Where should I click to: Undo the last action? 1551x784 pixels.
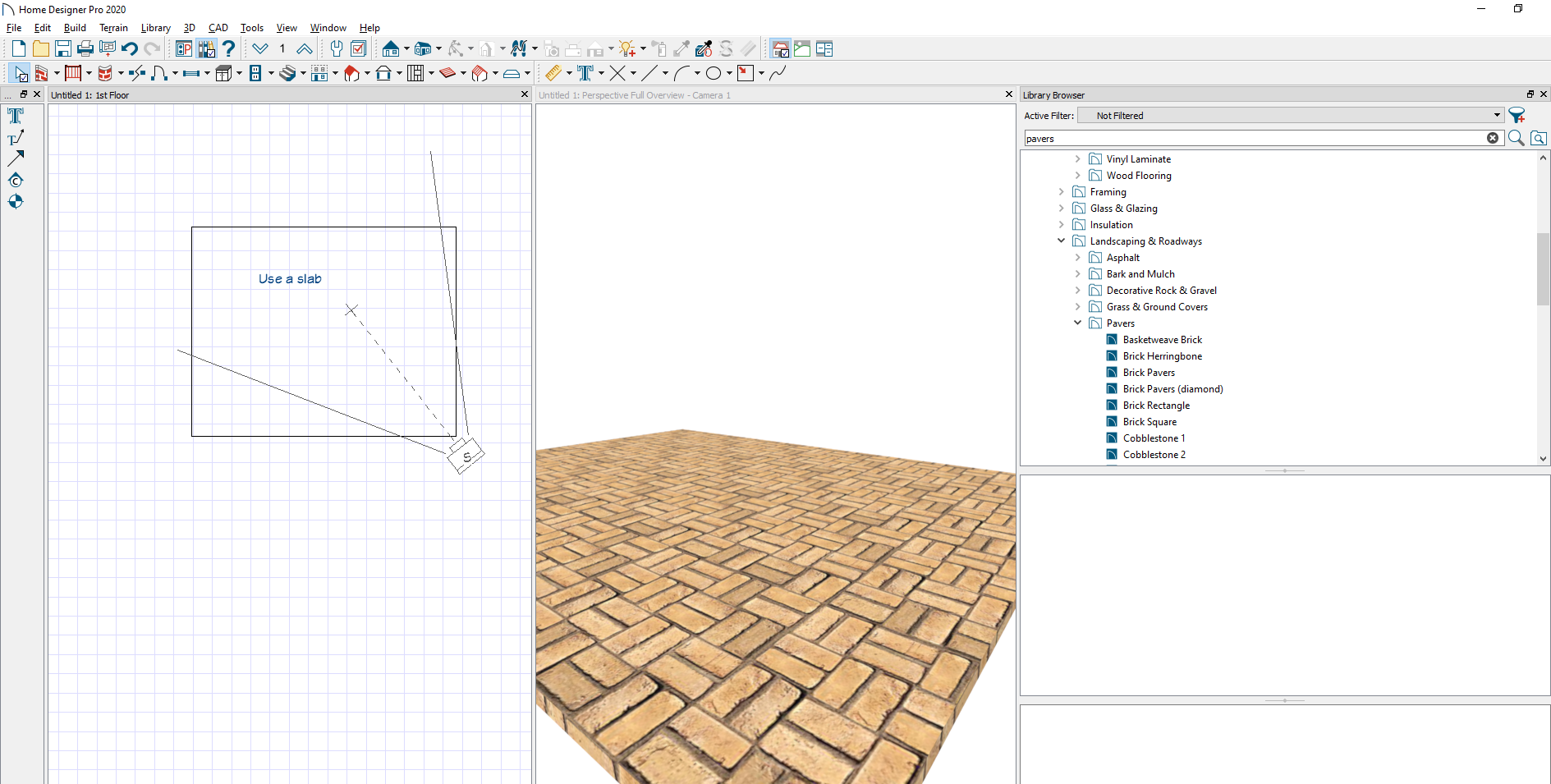tap(130, 49)
